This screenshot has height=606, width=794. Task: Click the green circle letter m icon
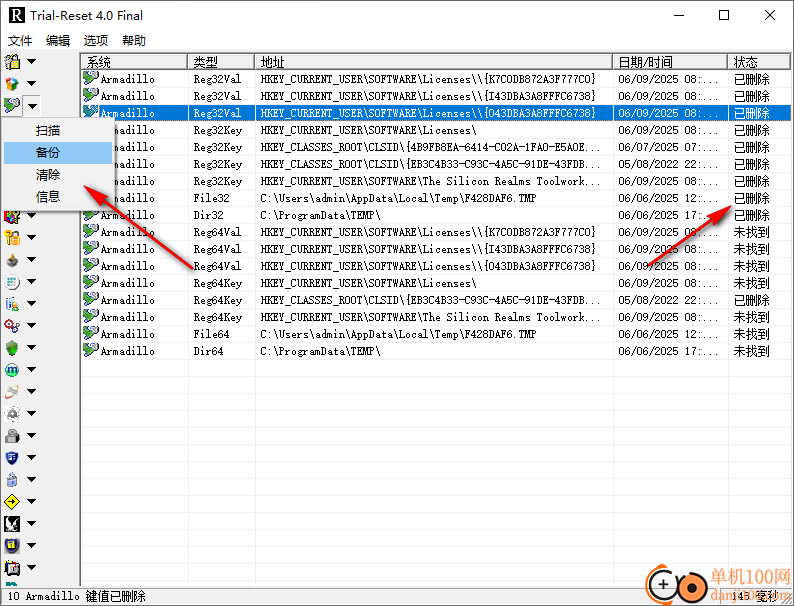(x=12, y=370)
